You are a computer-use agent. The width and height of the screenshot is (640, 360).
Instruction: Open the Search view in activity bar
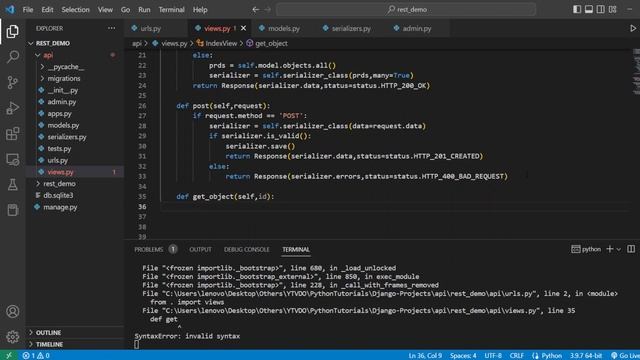click(13, 57)
